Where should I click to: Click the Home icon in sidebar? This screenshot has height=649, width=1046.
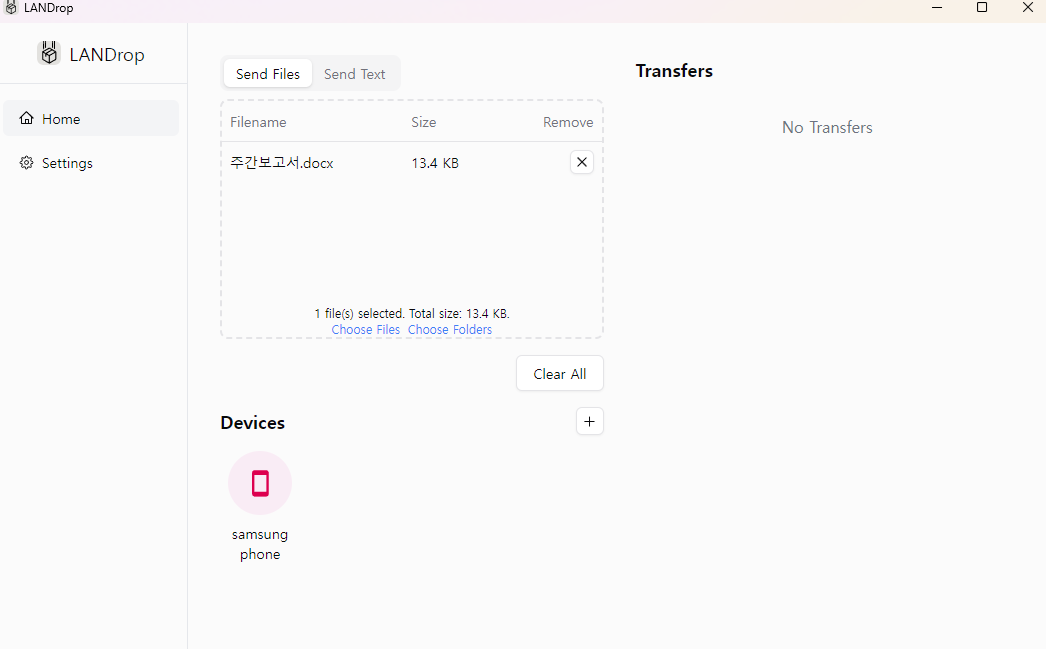(x=27, y=118)
